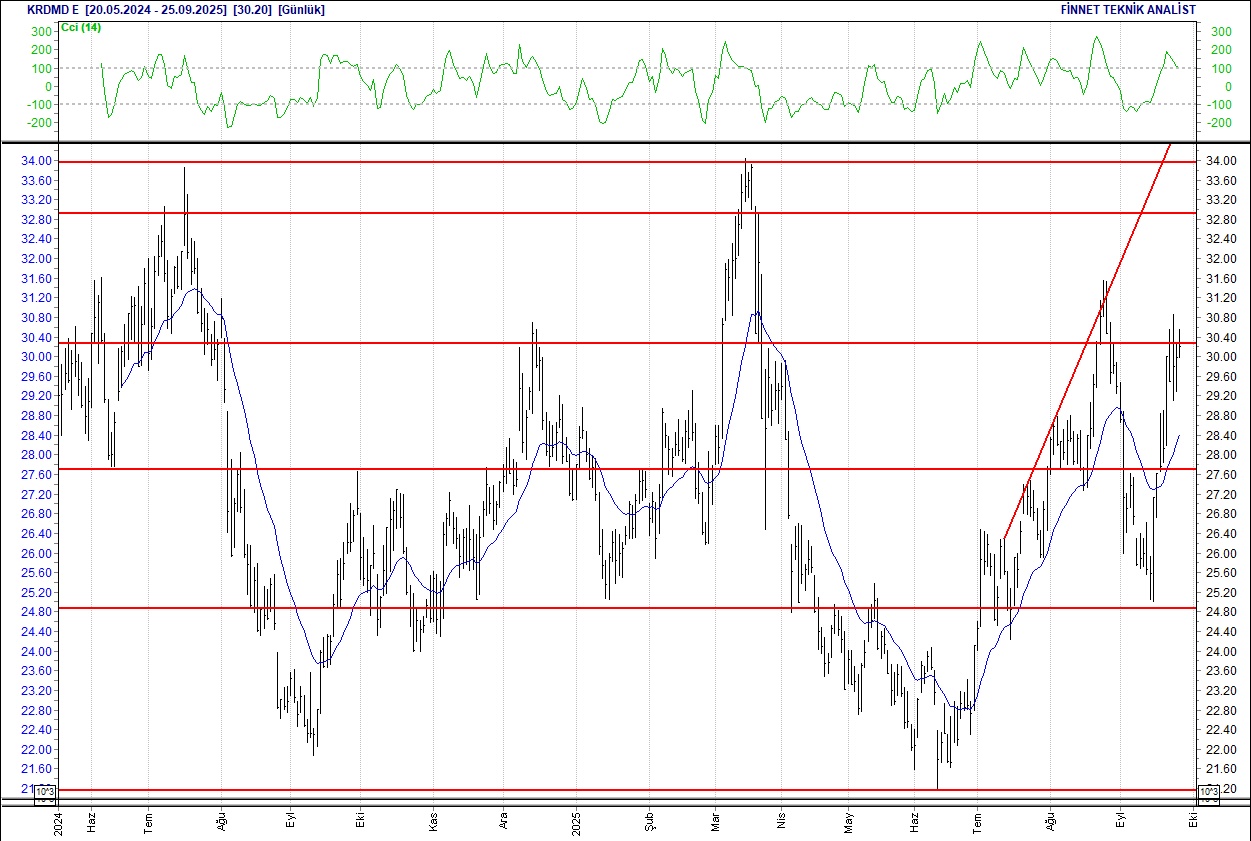Screen dimensions: 1251x841
Task: Select the date range 20.05.2024 - 25.09.2025
Action: tap(156, 10)
